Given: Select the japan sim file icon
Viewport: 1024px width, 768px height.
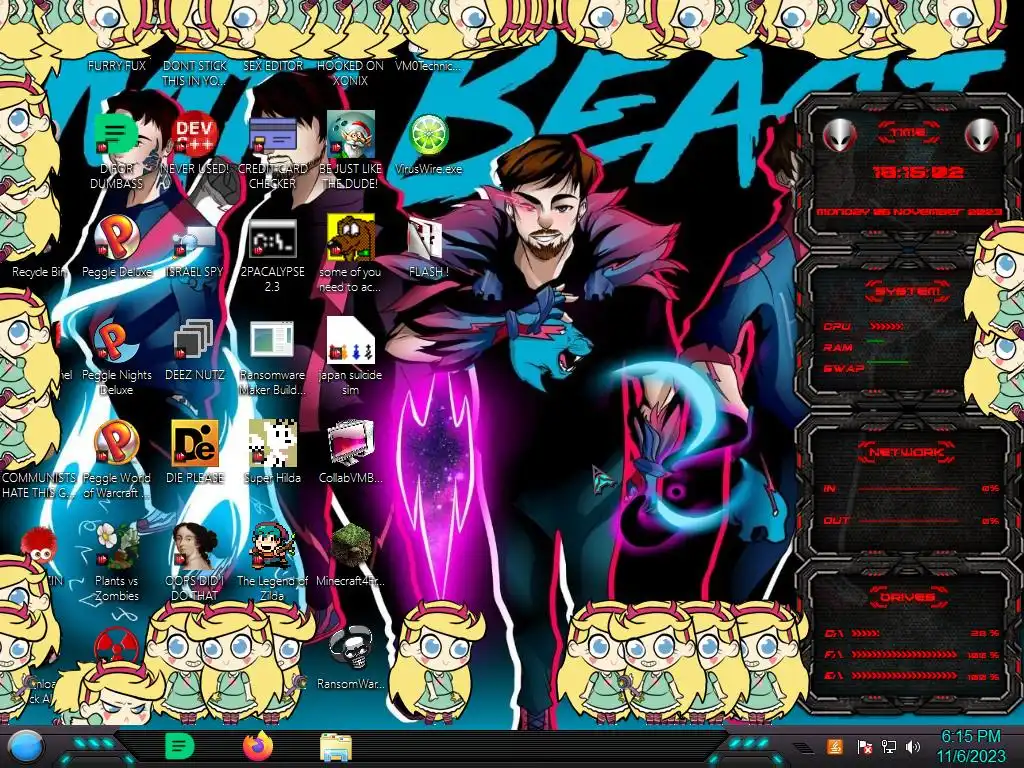Looking at the screenshot, I should [x=350, y=341].
